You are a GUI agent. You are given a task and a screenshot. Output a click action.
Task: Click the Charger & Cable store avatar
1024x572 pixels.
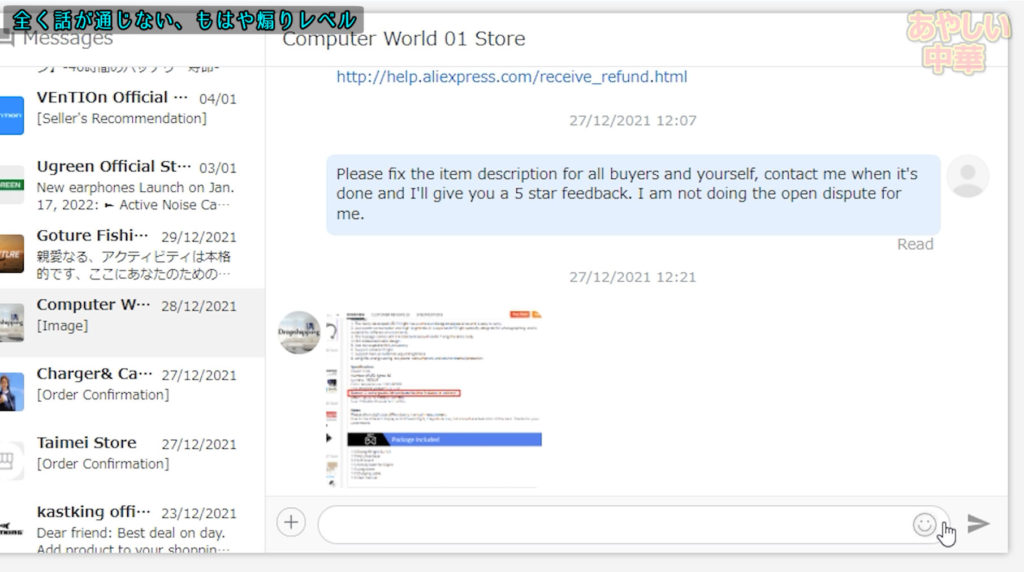[x=11, y=392]
